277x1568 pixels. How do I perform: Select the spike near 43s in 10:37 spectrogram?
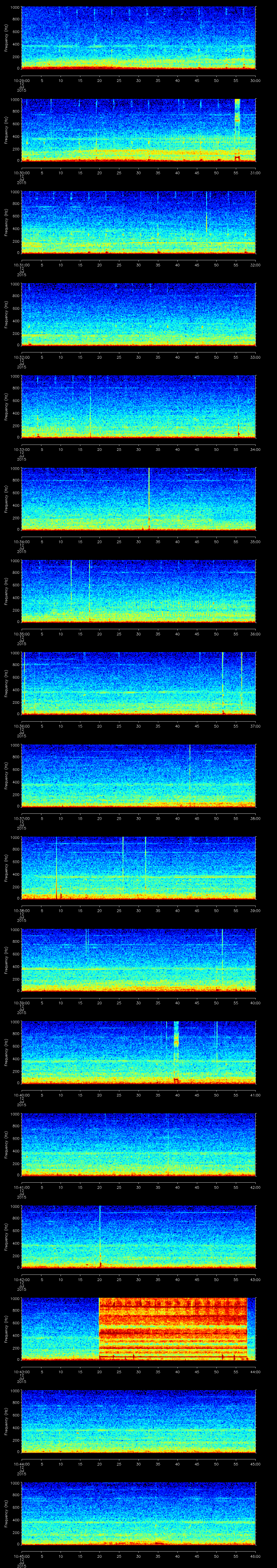(190, 775)
